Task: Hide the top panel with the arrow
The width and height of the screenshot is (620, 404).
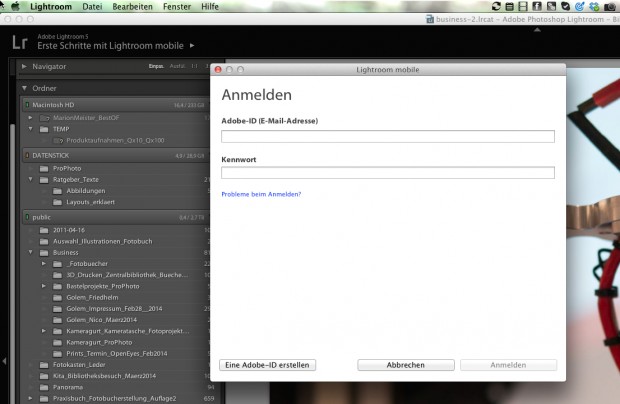Action: click(x=537, y=30)
